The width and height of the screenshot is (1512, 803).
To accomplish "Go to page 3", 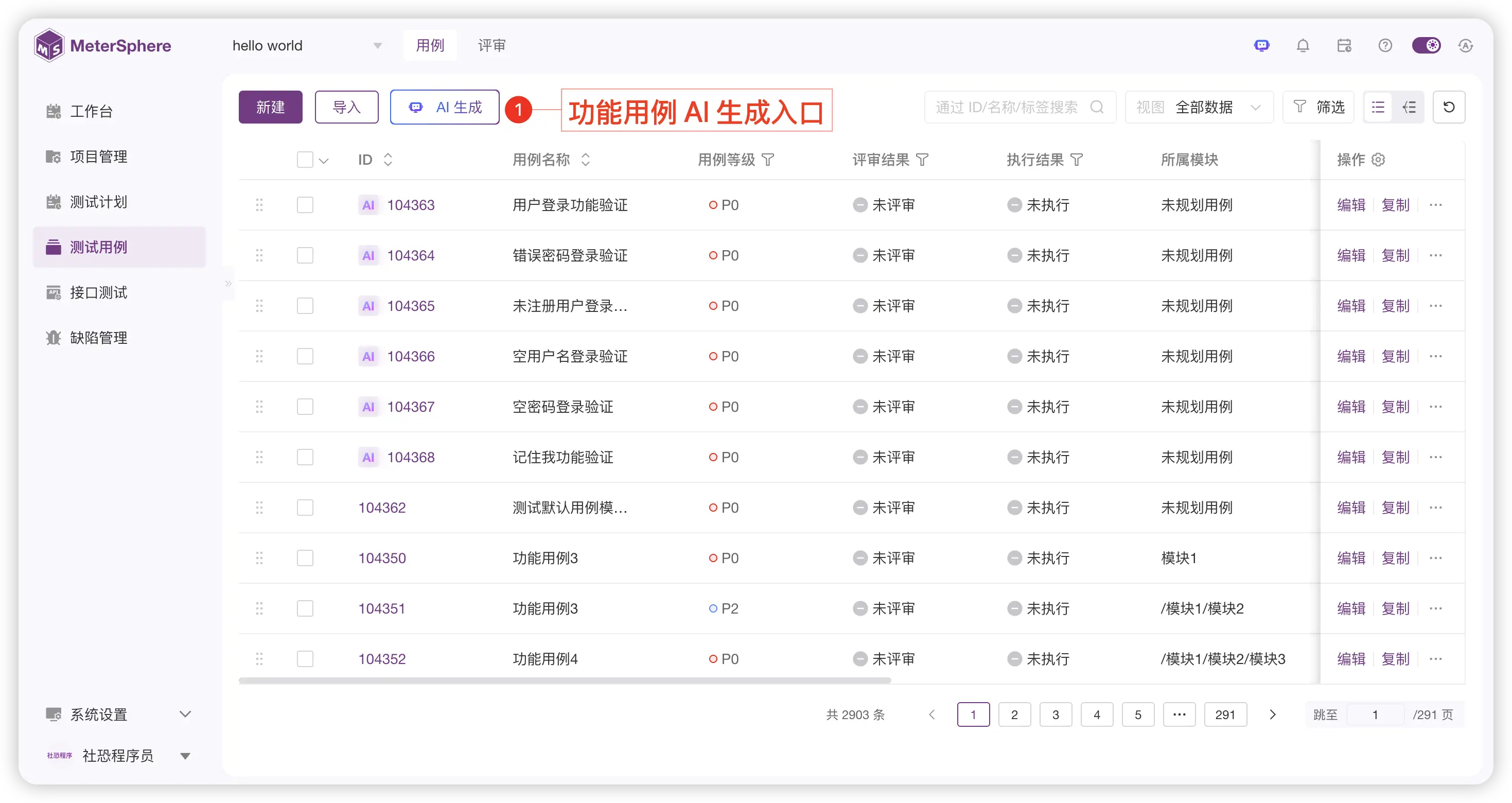I will click(1056, 714).
